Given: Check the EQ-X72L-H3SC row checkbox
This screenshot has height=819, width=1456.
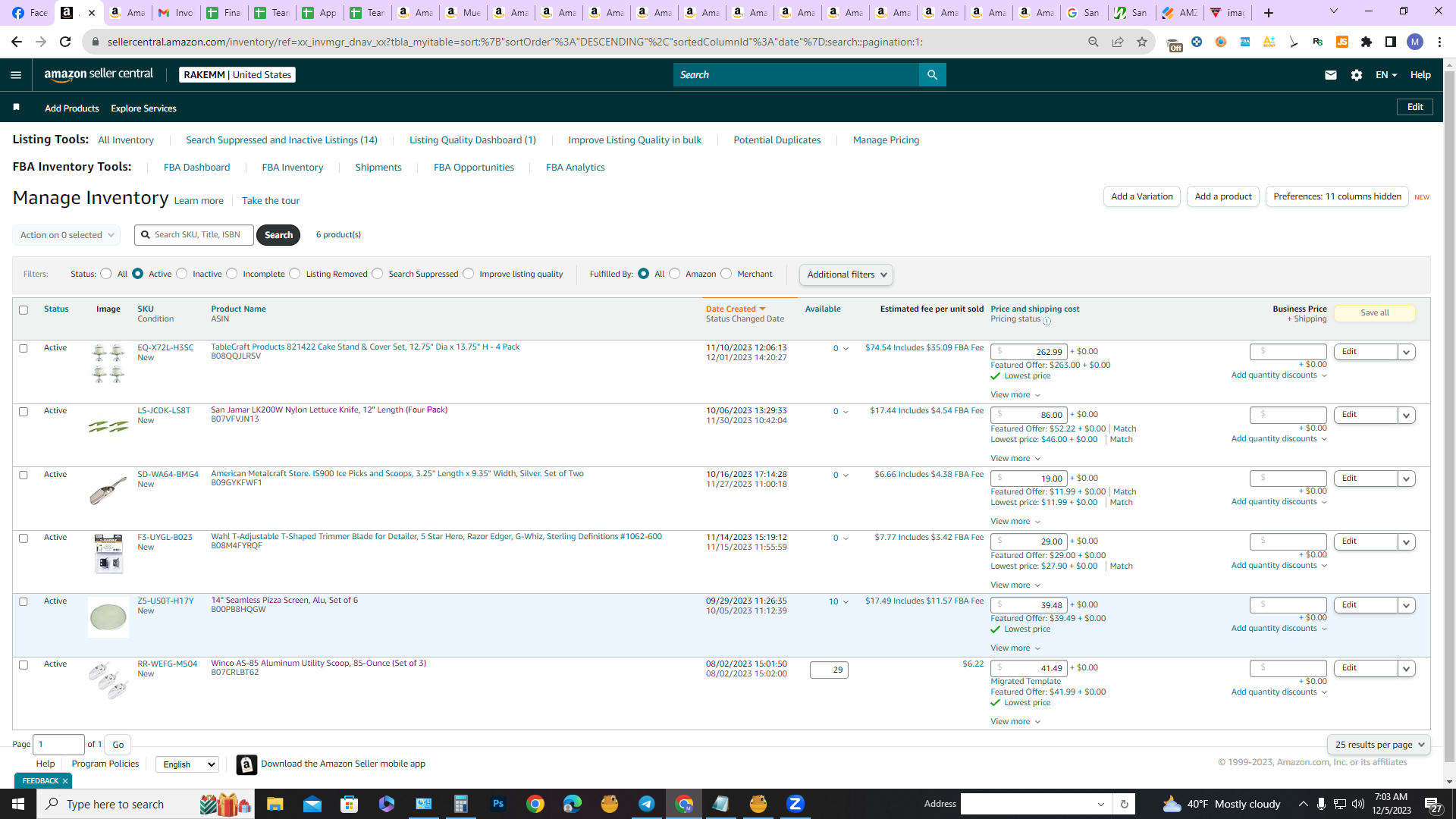Looking at the screenshot, I should tap(24, 349).
